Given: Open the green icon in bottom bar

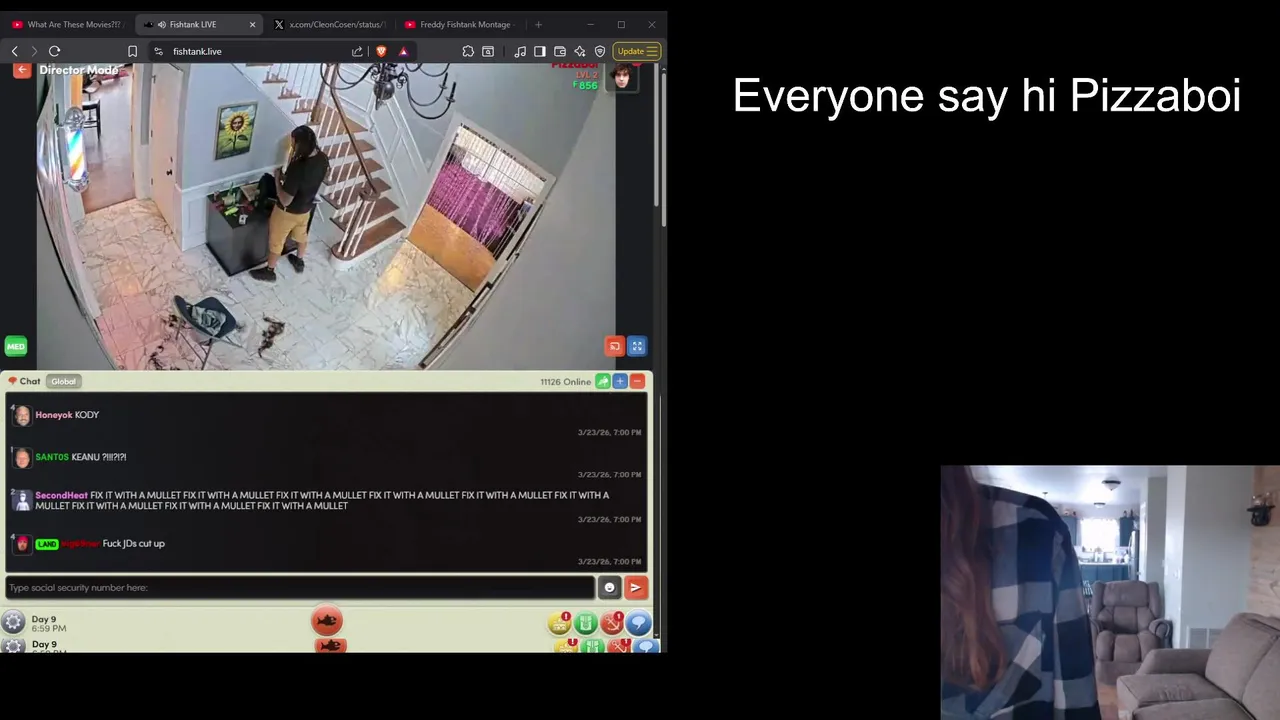Looking at the screenshot, I should (x=586, y=624).
